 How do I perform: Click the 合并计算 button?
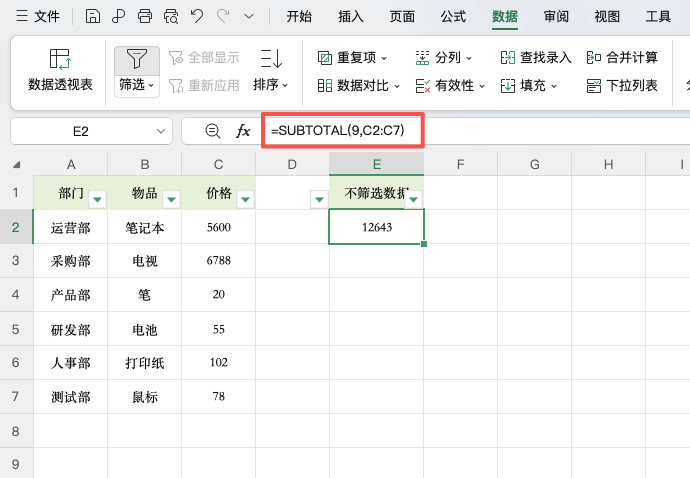tap(622, 58)
